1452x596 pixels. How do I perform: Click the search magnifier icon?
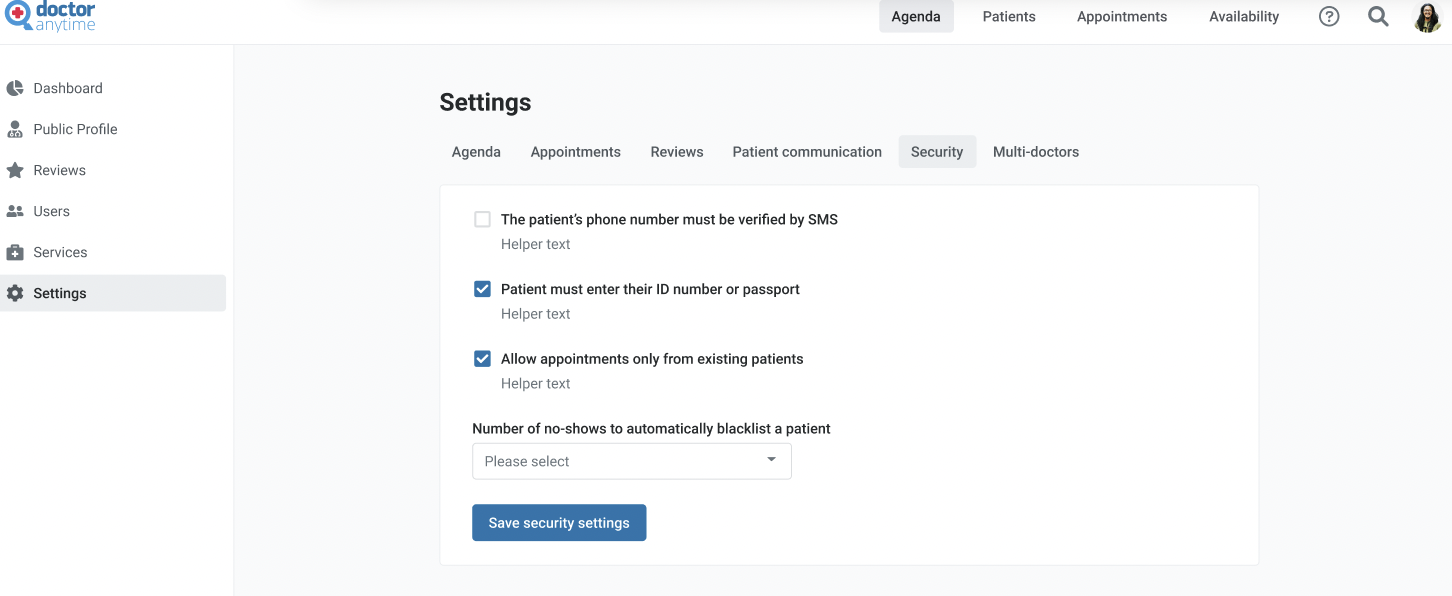[x=1378, y=17]
